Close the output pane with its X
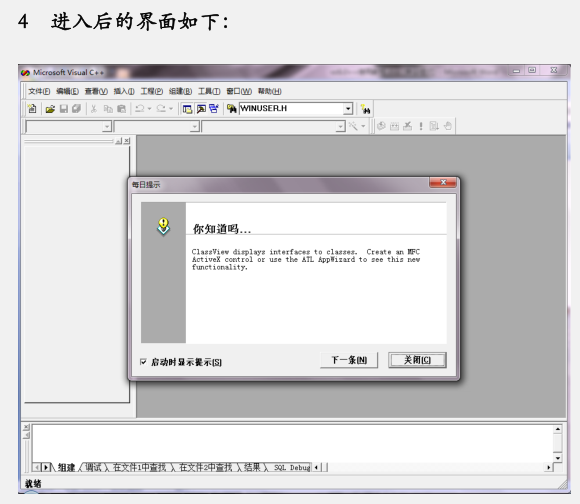Viewport: 580px width, 504px height. point(26,427)
